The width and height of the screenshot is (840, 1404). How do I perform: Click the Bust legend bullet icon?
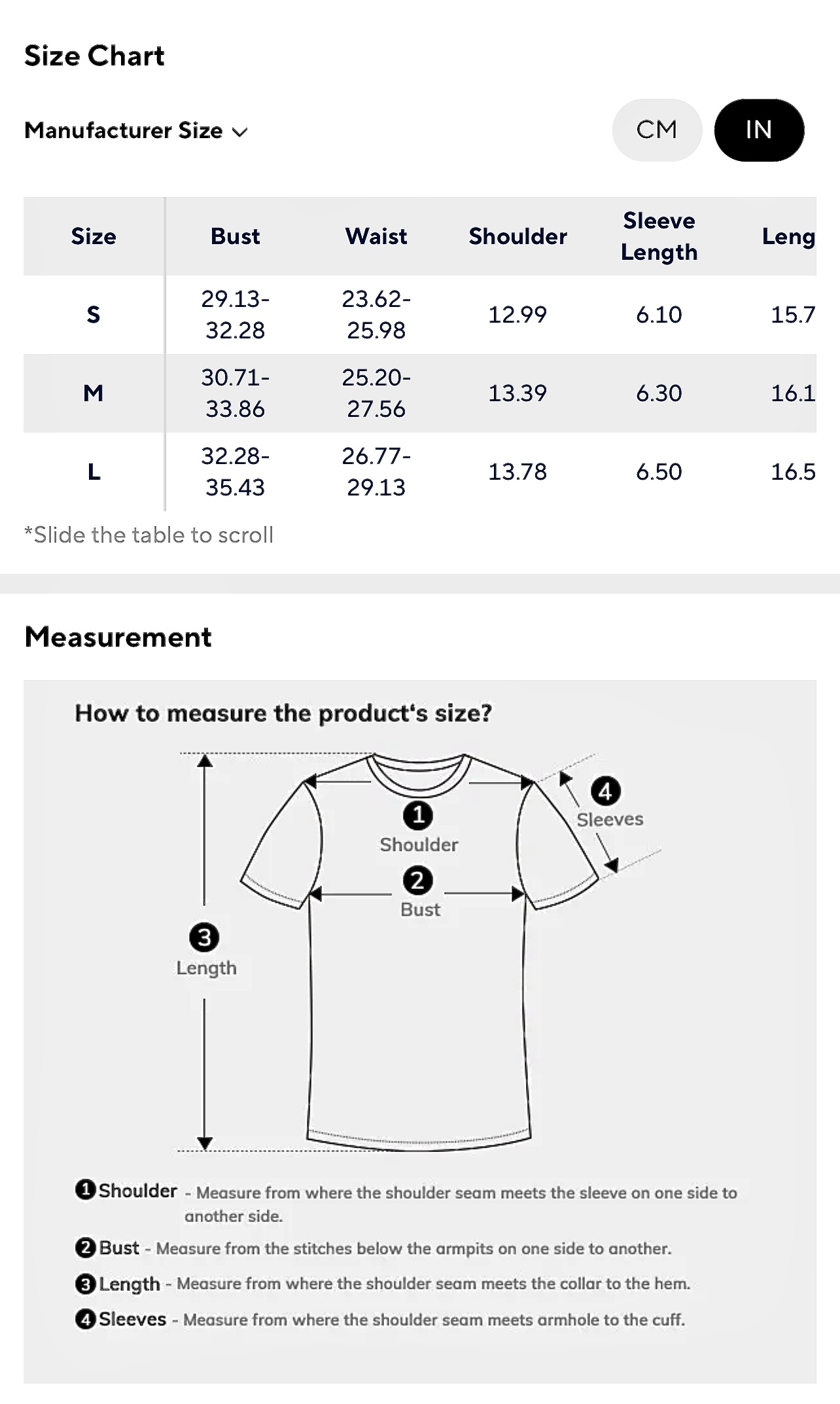click(x=86, y=1247)
